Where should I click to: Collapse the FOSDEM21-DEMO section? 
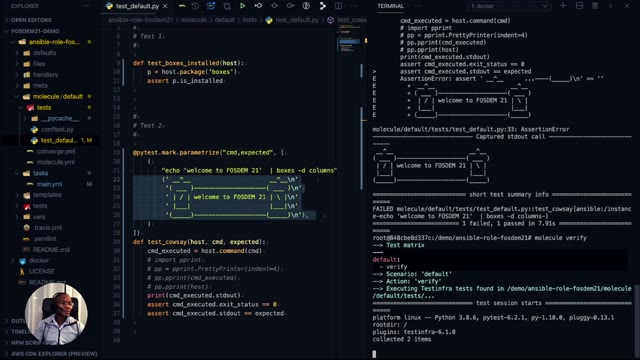coord(35,31)
